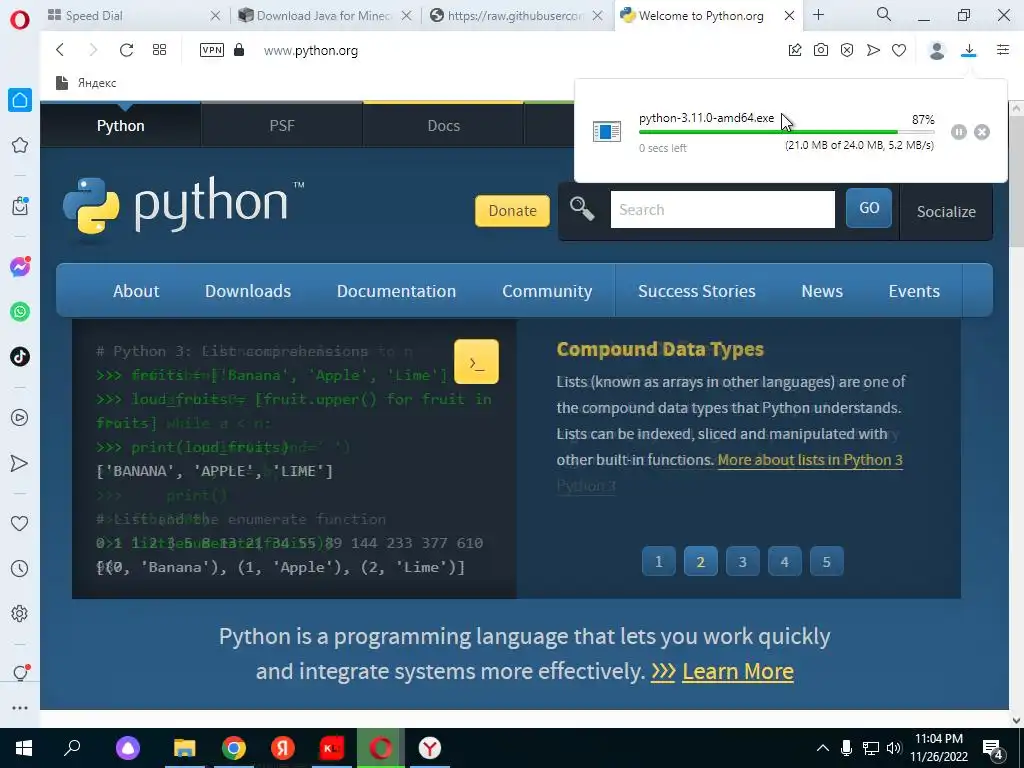Open the sidebar three-dots more menu
This screenshot has width=1024, height=768.
20,707
